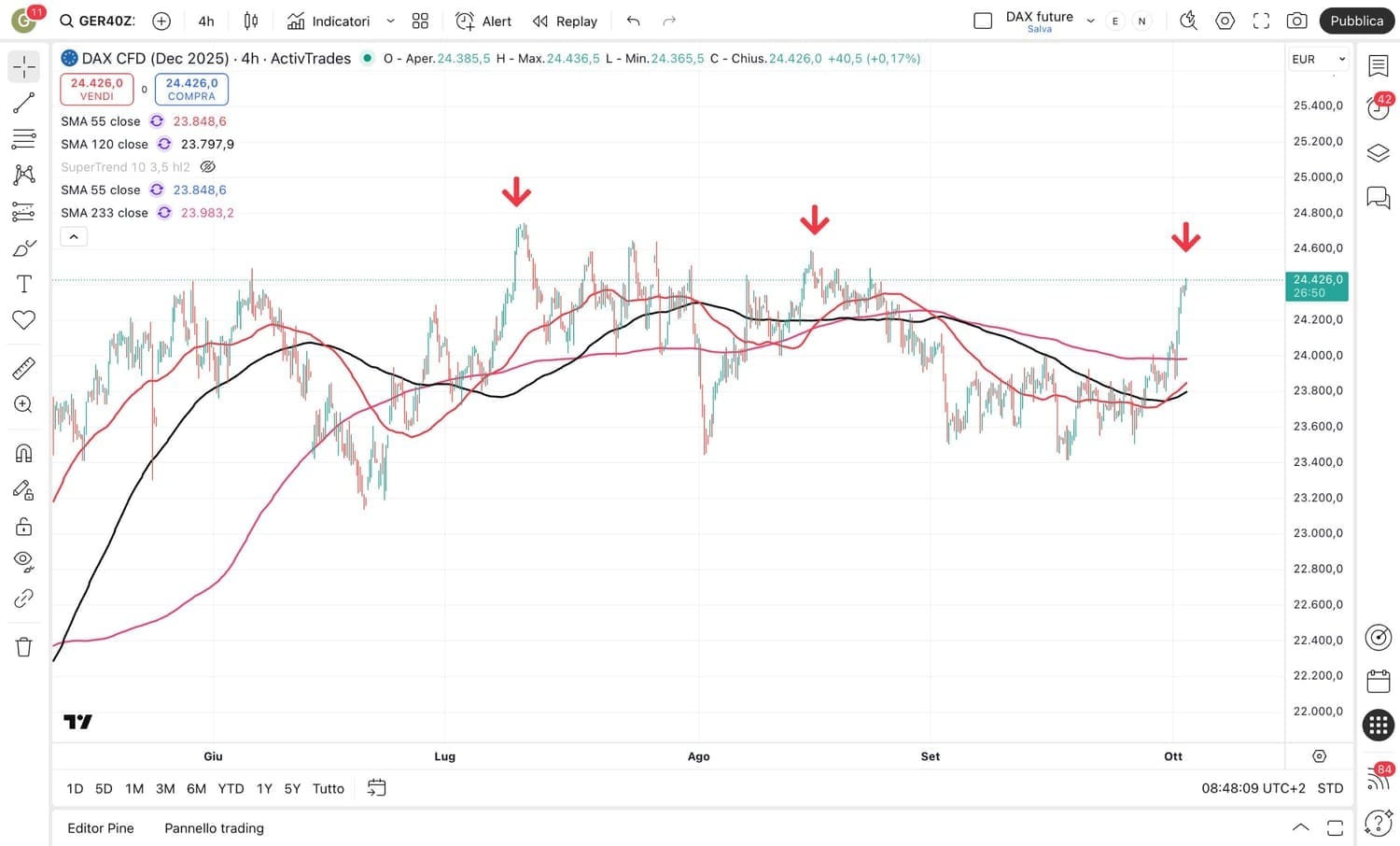
Task: Select the Tutto time range
Action: [329, 788]
